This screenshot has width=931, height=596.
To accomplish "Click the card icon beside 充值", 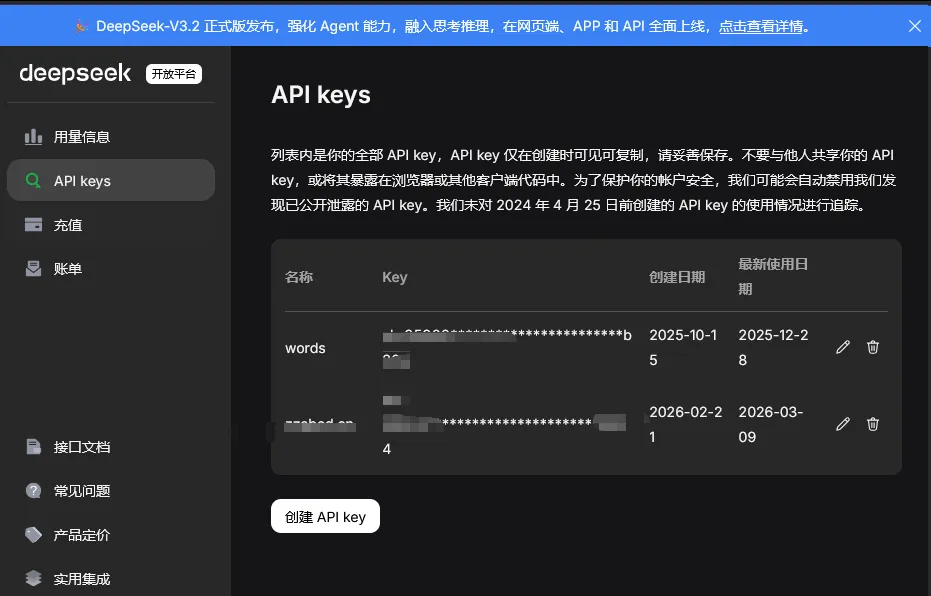I will click(x=33, y=224).
